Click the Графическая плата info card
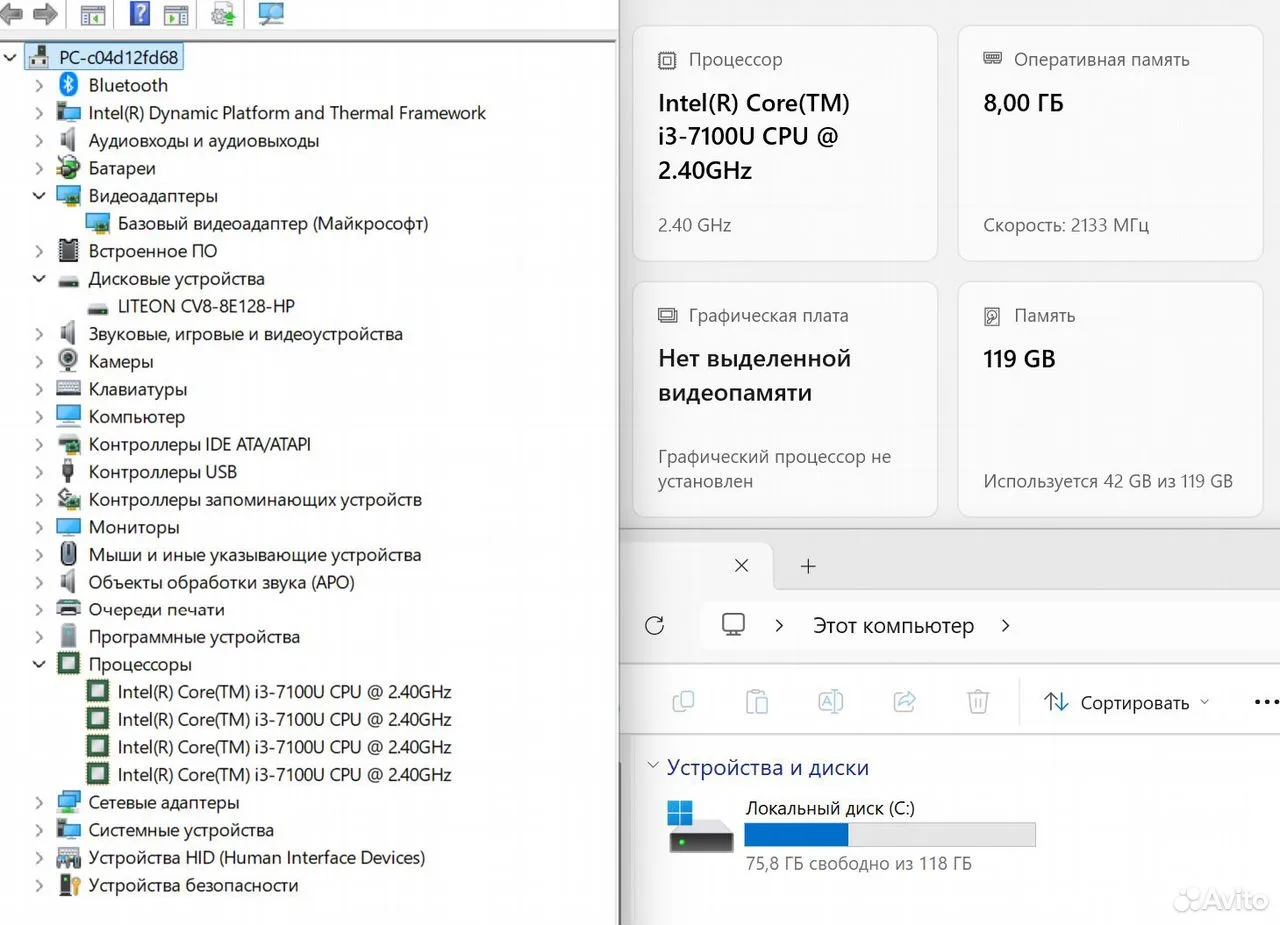 tap(785, 399)
